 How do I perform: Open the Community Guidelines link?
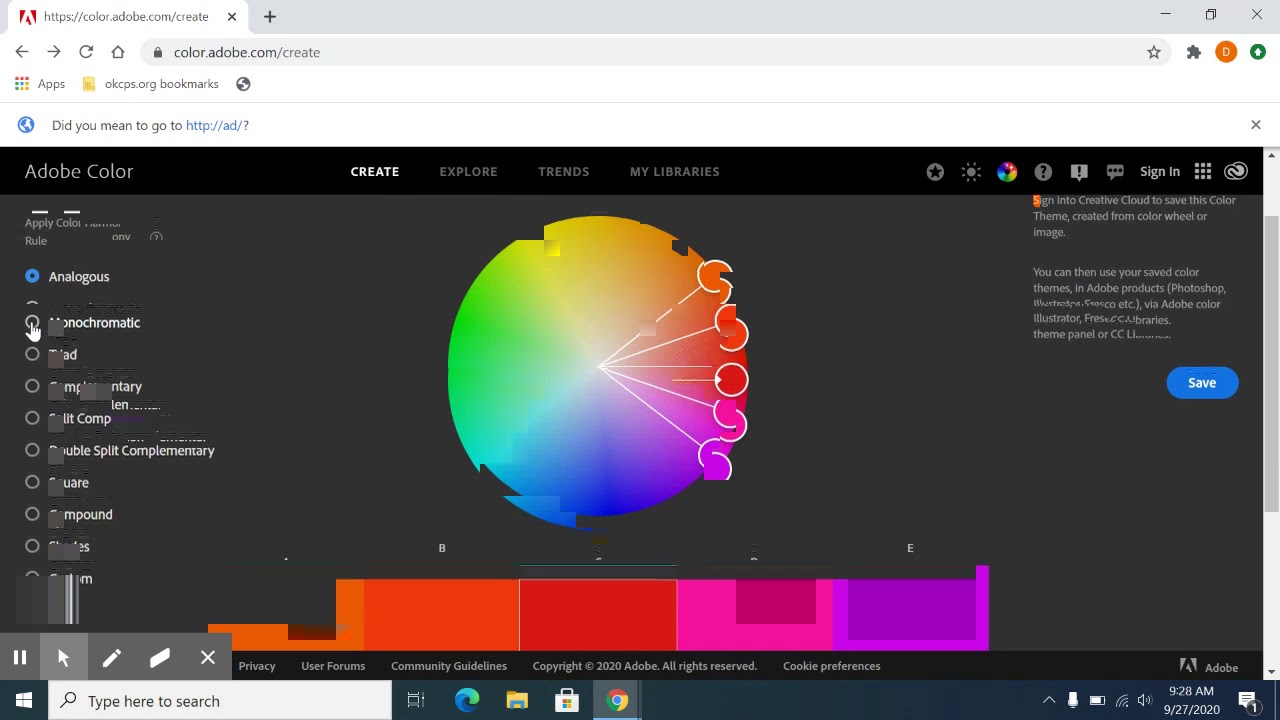(449, 666)
